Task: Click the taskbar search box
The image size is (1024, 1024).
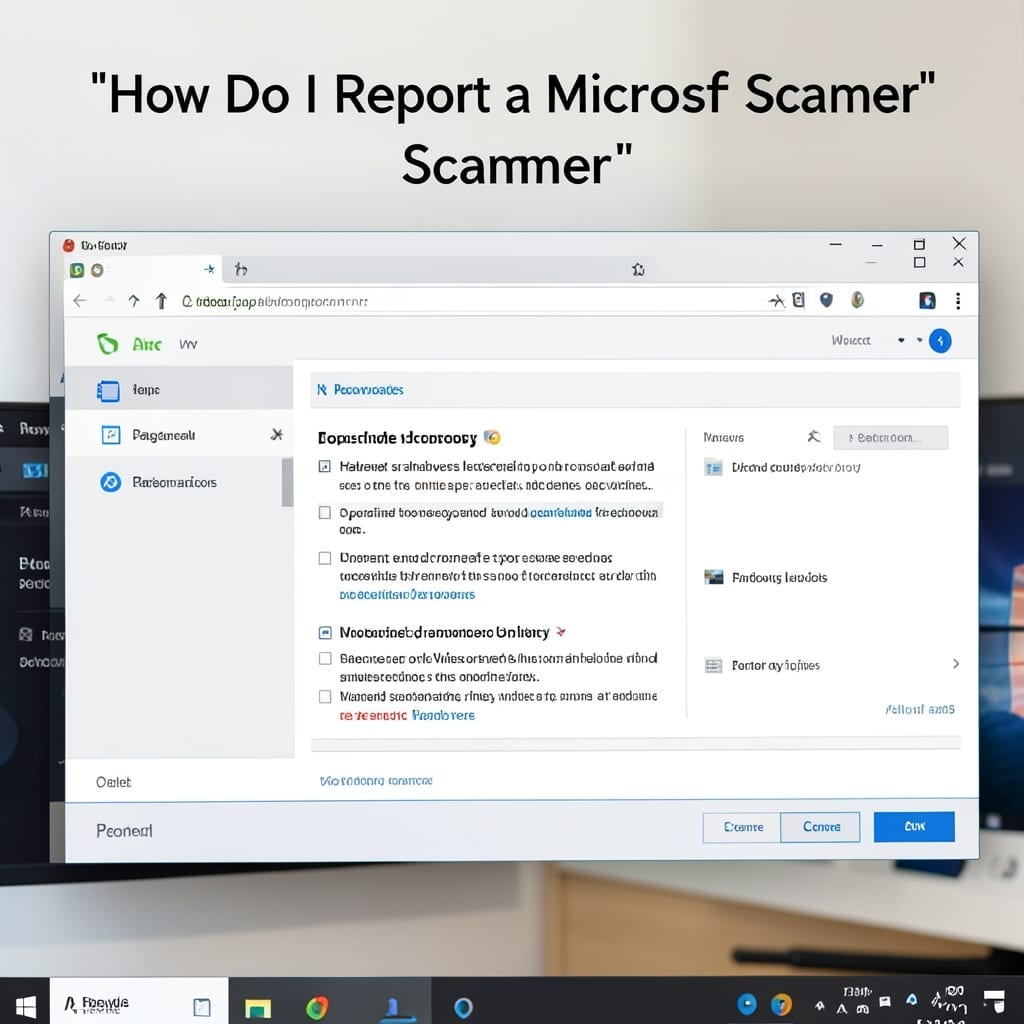Action: [x=139, y=1003]
